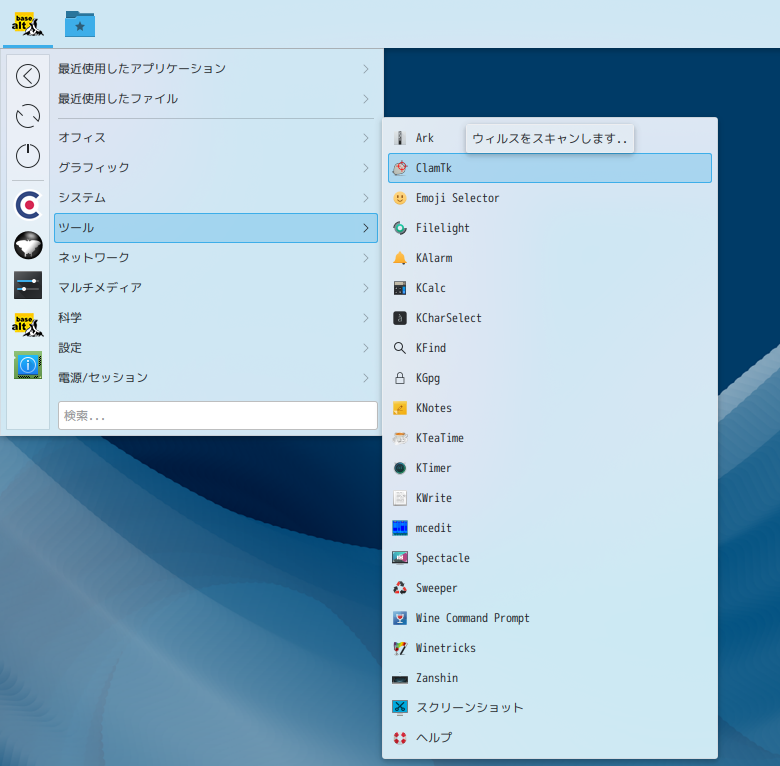
Task: Open the blue info icon in sidebar
Action: point(28,365)
